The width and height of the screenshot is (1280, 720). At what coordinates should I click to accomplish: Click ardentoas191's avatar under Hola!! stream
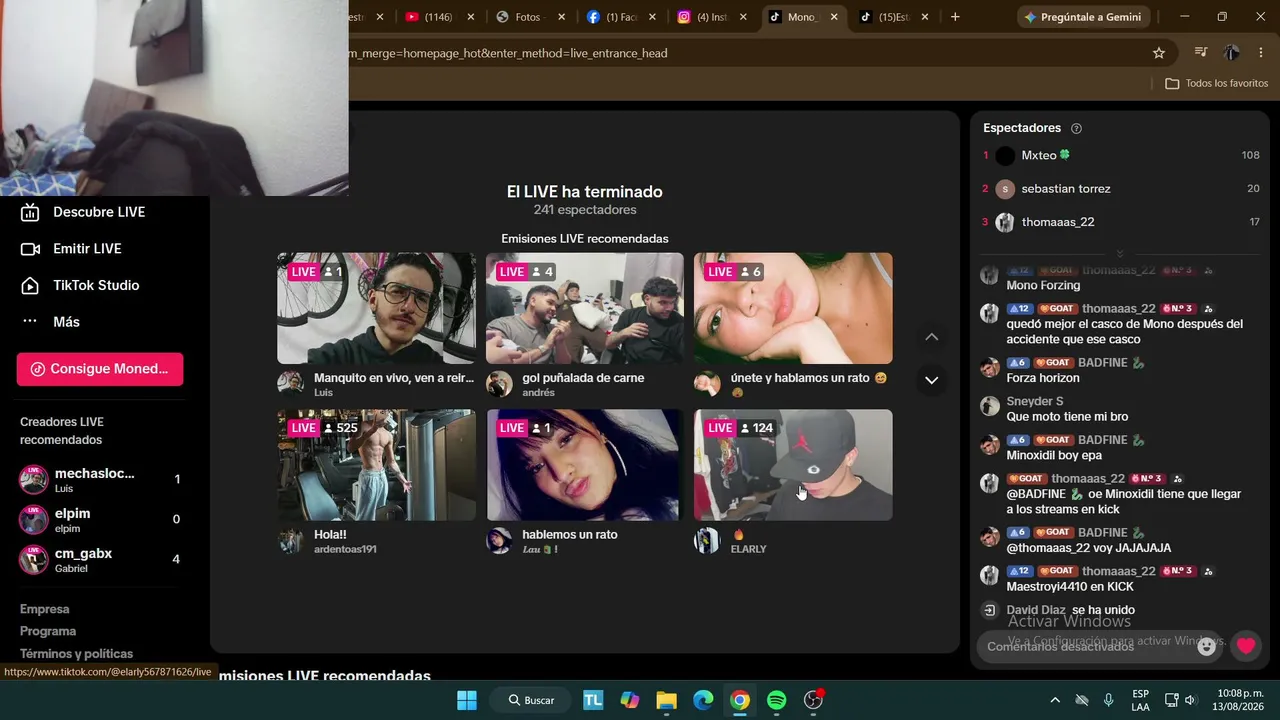click(291, 541)
